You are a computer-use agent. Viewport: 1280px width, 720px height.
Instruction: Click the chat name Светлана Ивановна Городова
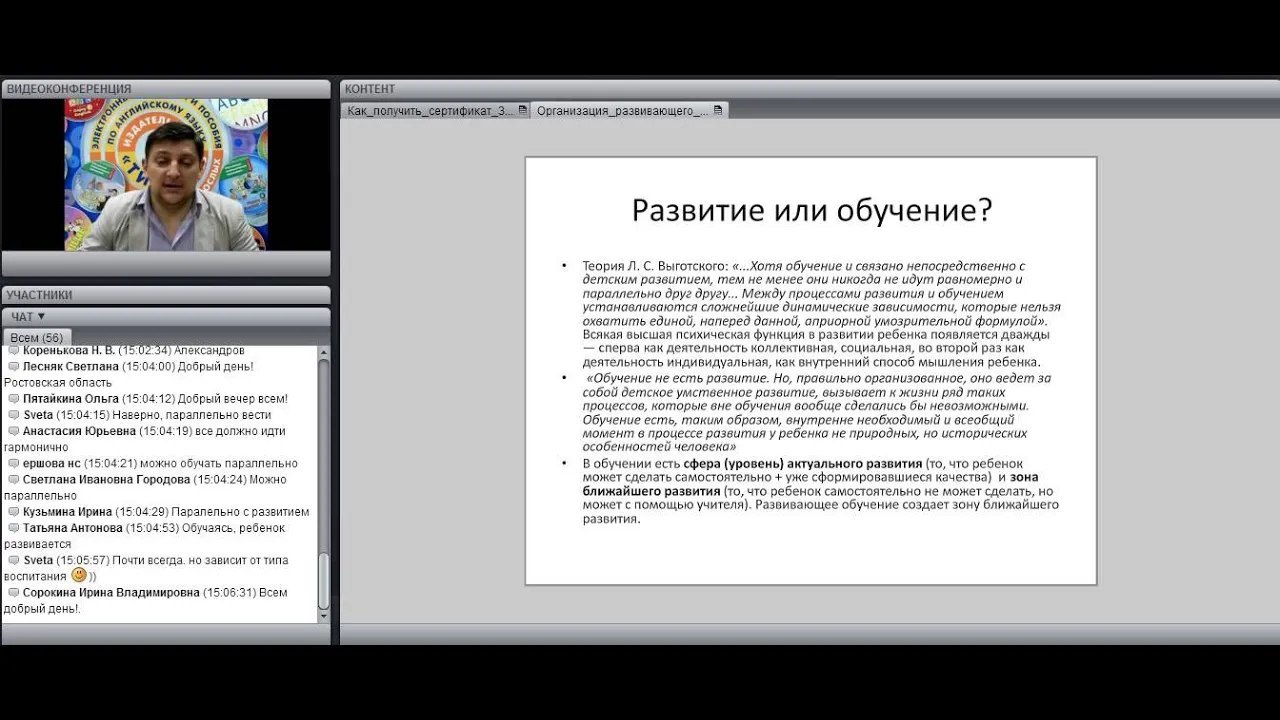[106, 479]
